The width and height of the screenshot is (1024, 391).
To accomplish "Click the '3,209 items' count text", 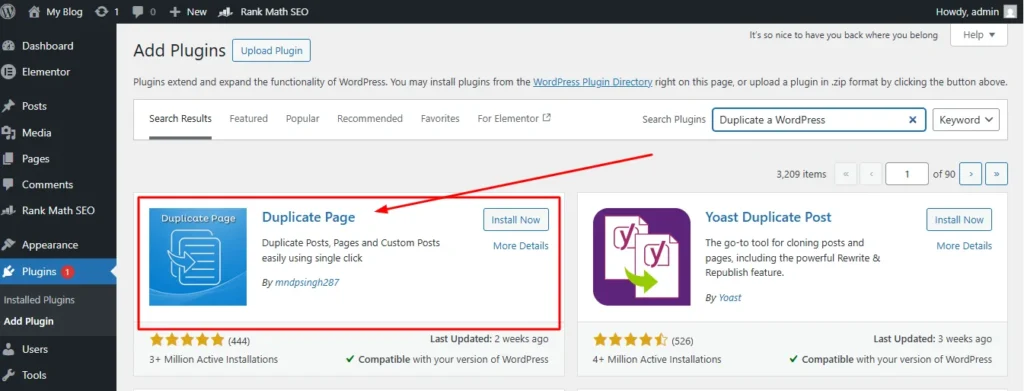I will point(801,174).
